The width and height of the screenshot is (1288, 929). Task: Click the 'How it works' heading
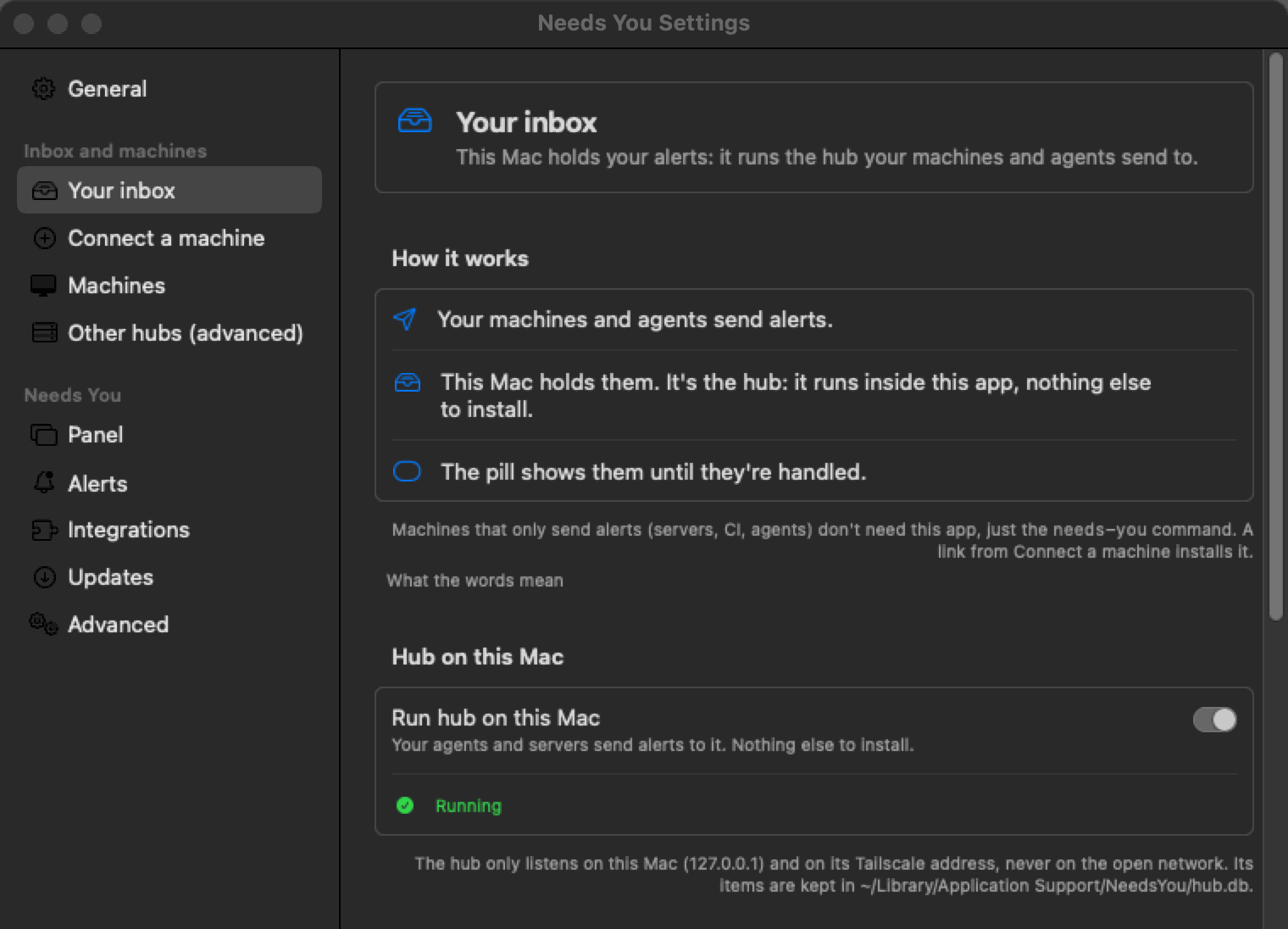(460, 259)
